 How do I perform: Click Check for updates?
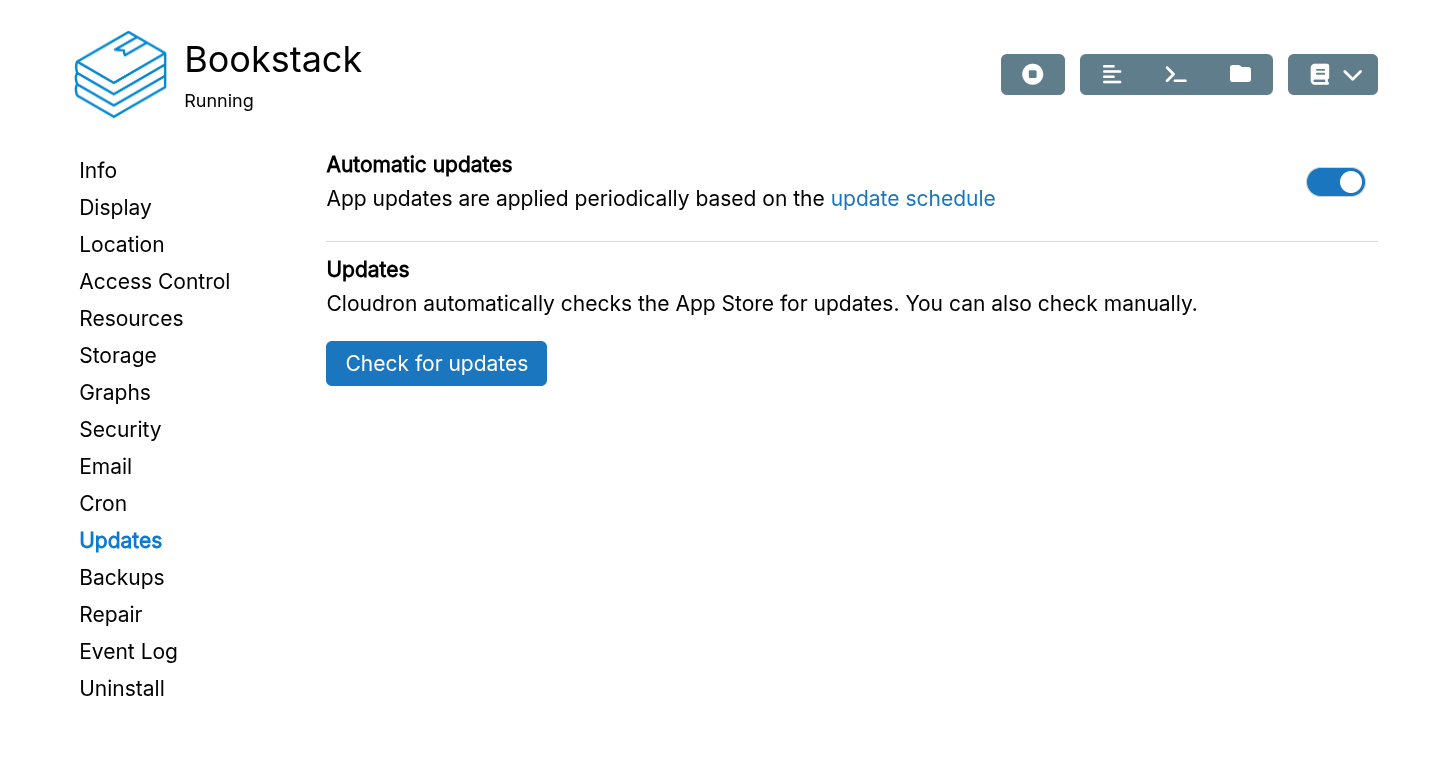[436, 363]
